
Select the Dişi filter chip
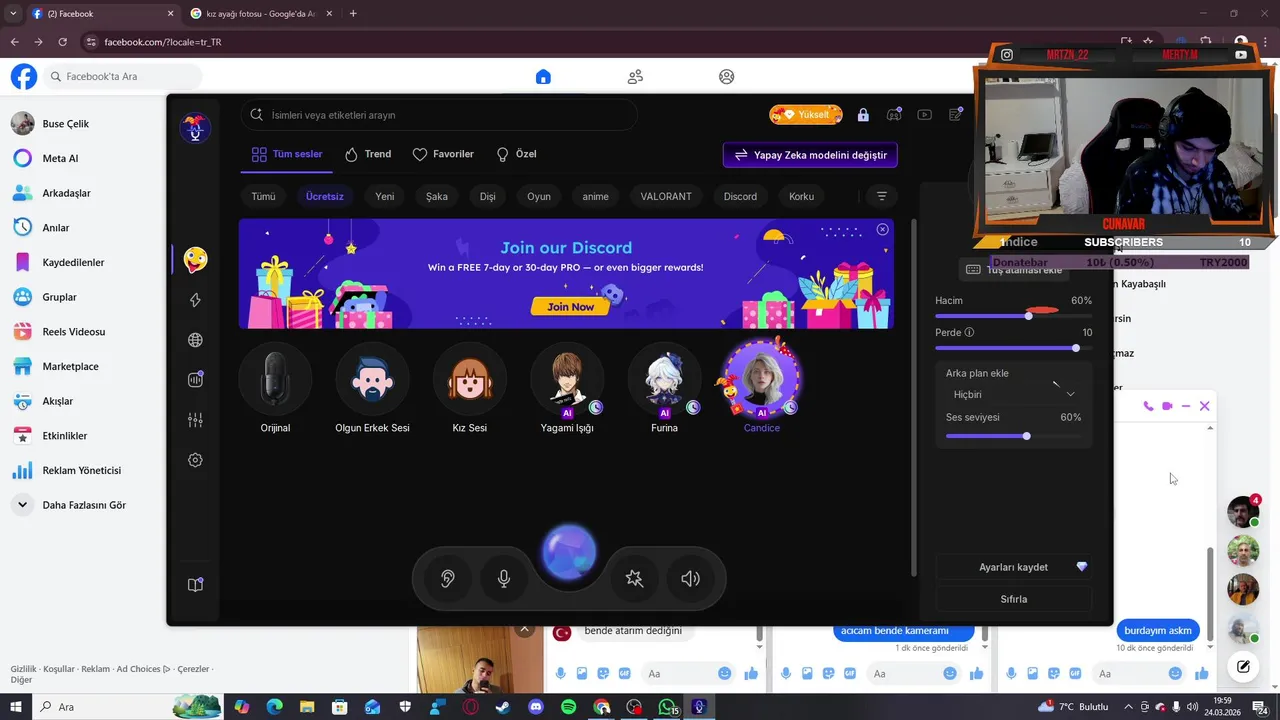tap(488, 196)
